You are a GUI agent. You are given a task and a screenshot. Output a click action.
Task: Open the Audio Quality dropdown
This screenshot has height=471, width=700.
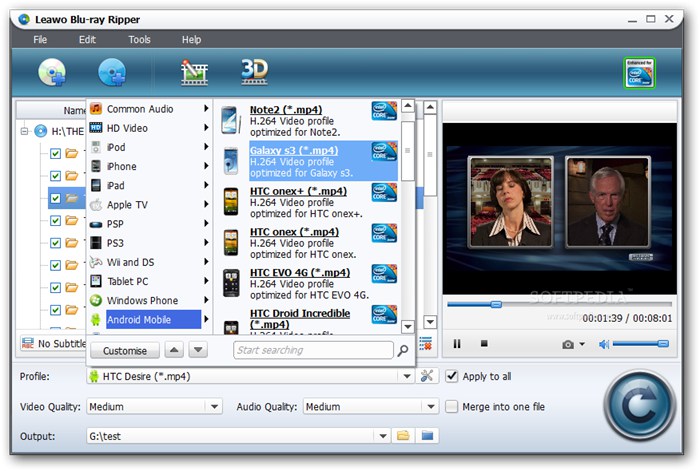click(x=430, y=407)
